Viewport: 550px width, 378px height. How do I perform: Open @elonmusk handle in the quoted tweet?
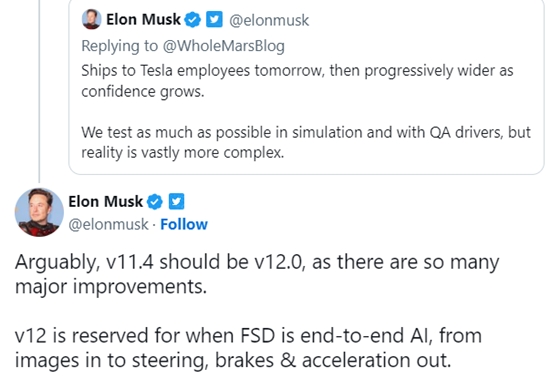(x=269, y=20)
